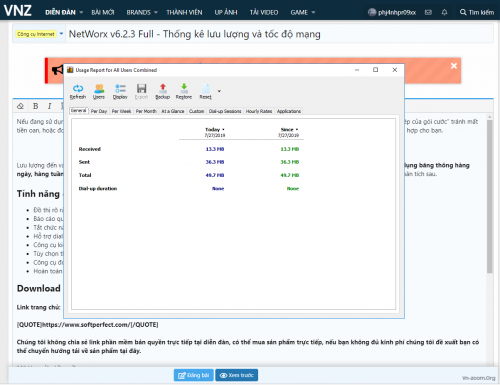Screen dimensions: 500x385
Task: Switch to the General tab
Action: point(79,111)
